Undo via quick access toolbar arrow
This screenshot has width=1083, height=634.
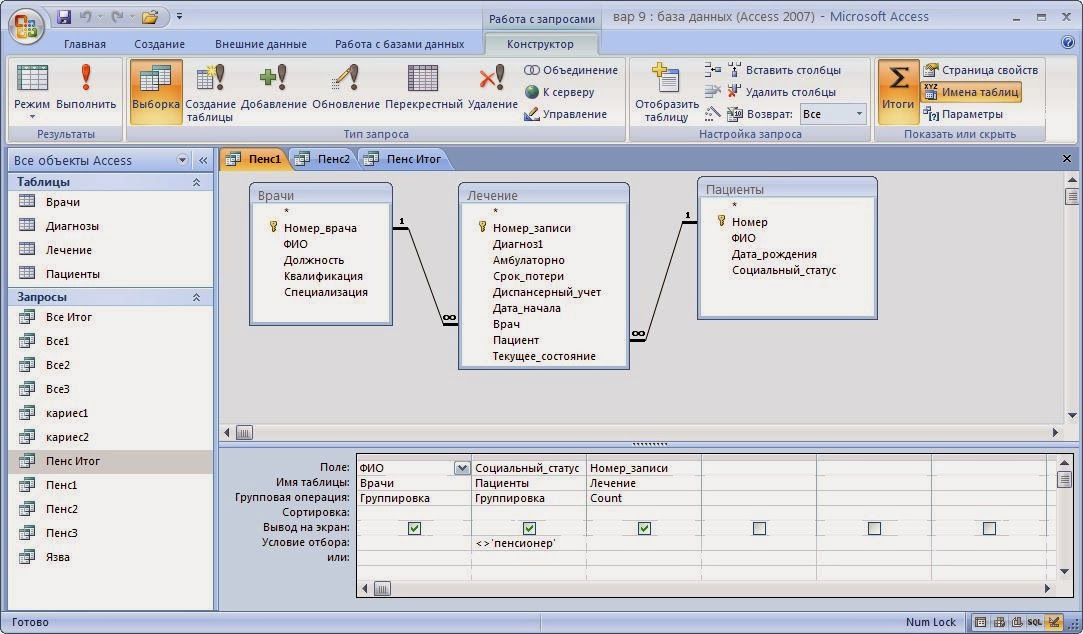click(86, 16)
